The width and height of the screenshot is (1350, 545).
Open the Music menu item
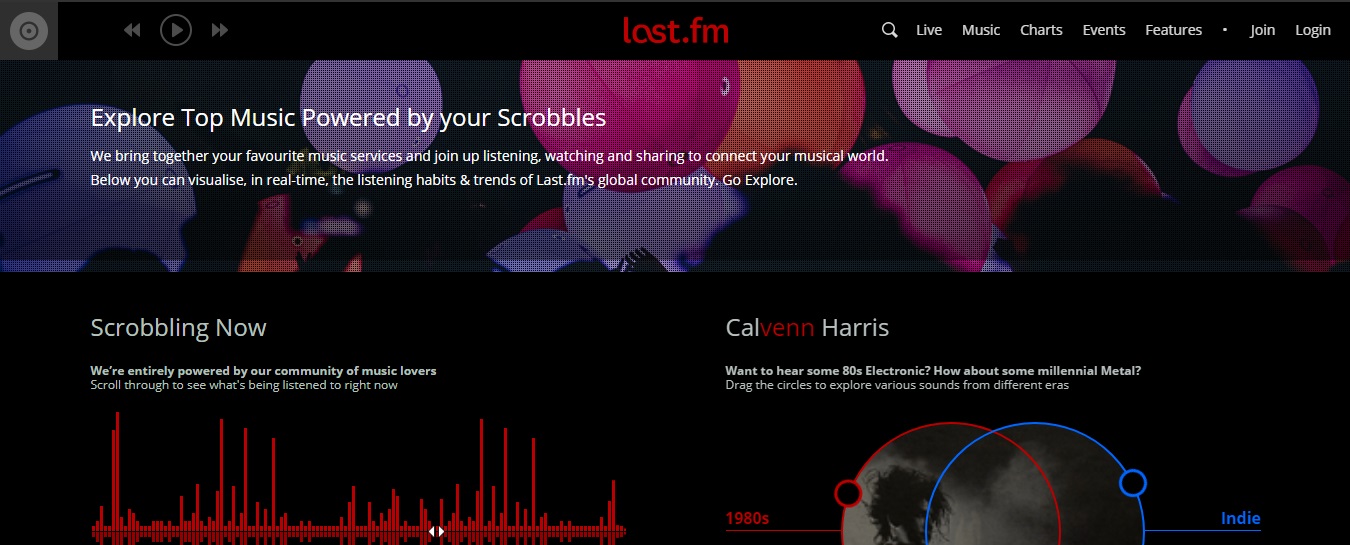coord(981,30)
